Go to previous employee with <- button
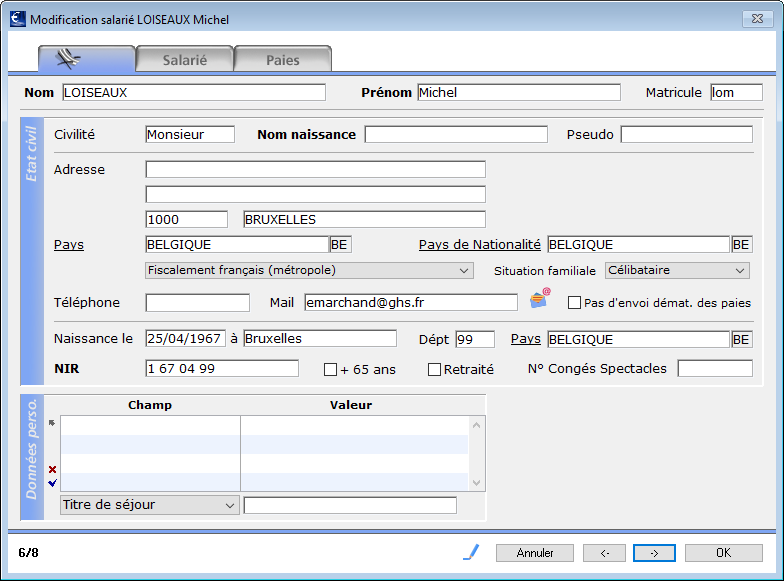Screen dimensions: 784x581 click(604, 553)
